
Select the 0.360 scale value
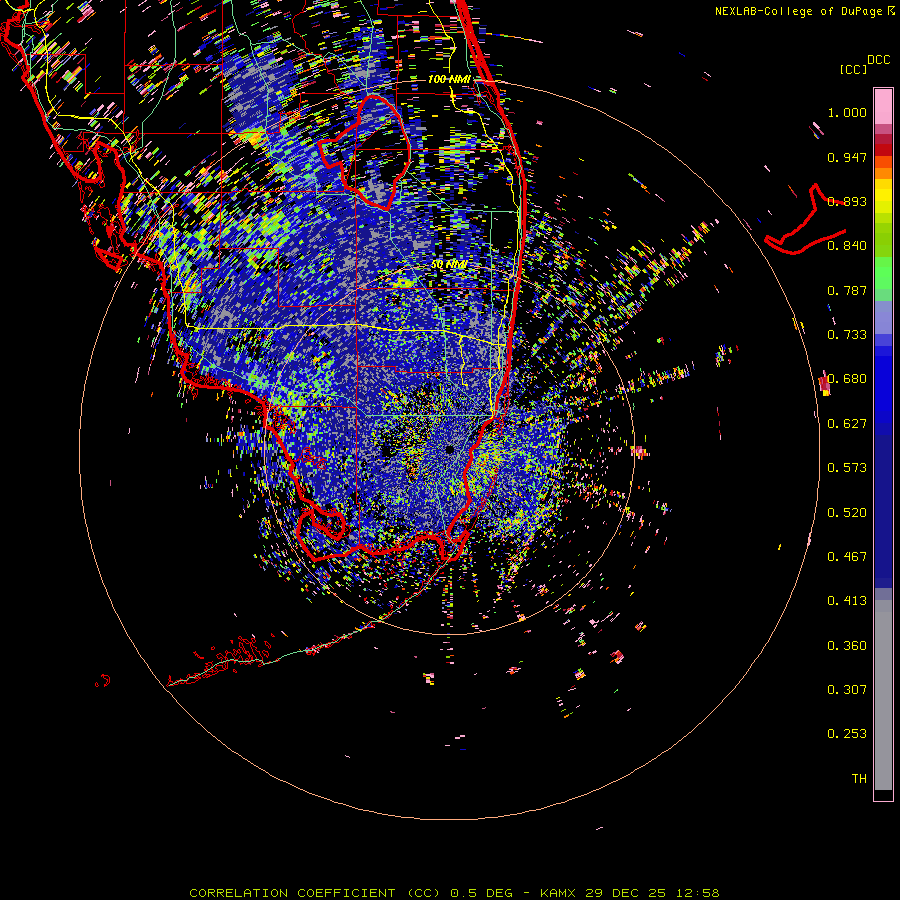pos(847,646)
